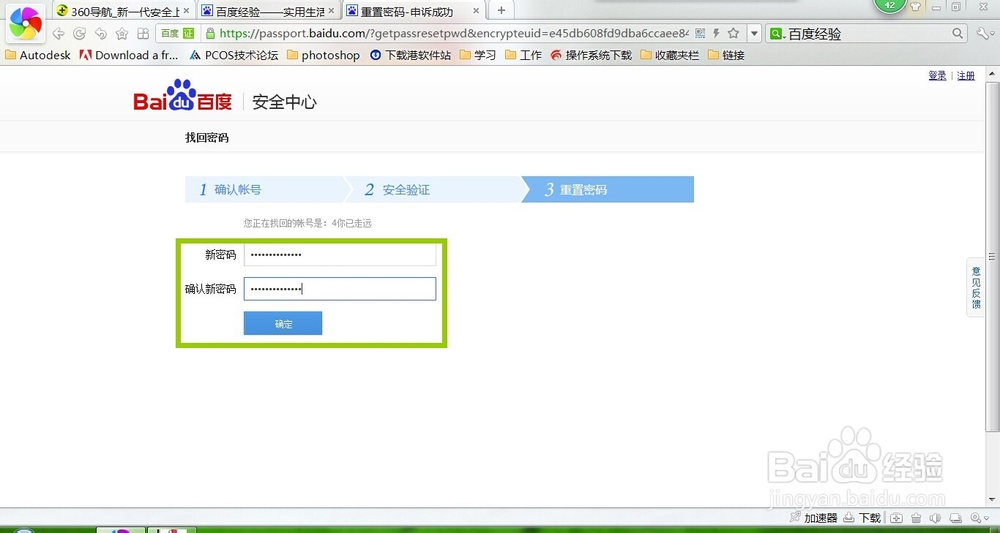The width and height of the screenshot is (1000, 533).
Task: Open a new tab with plus button
Action: pos(501,10)
